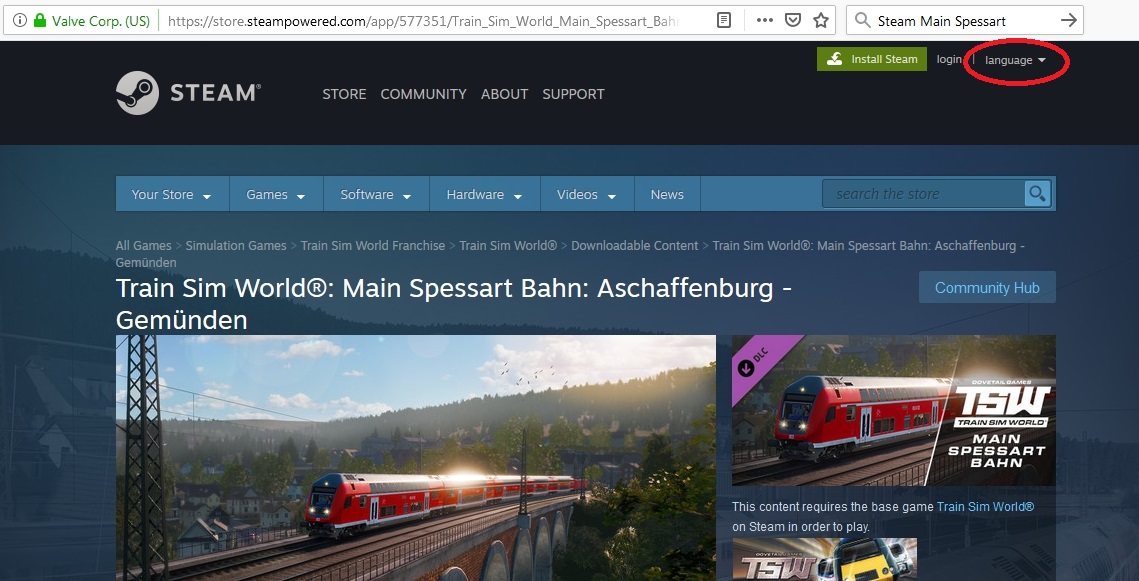Open the language dropdown
Screen dimensions: 1139x581
[1015, 60]
